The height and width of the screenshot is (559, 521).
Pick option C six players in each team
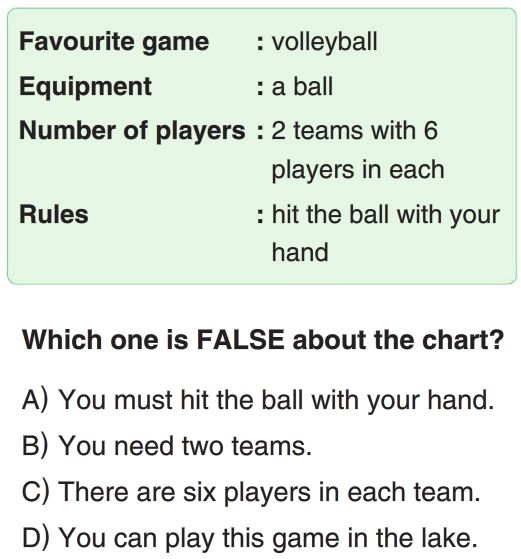251,492
